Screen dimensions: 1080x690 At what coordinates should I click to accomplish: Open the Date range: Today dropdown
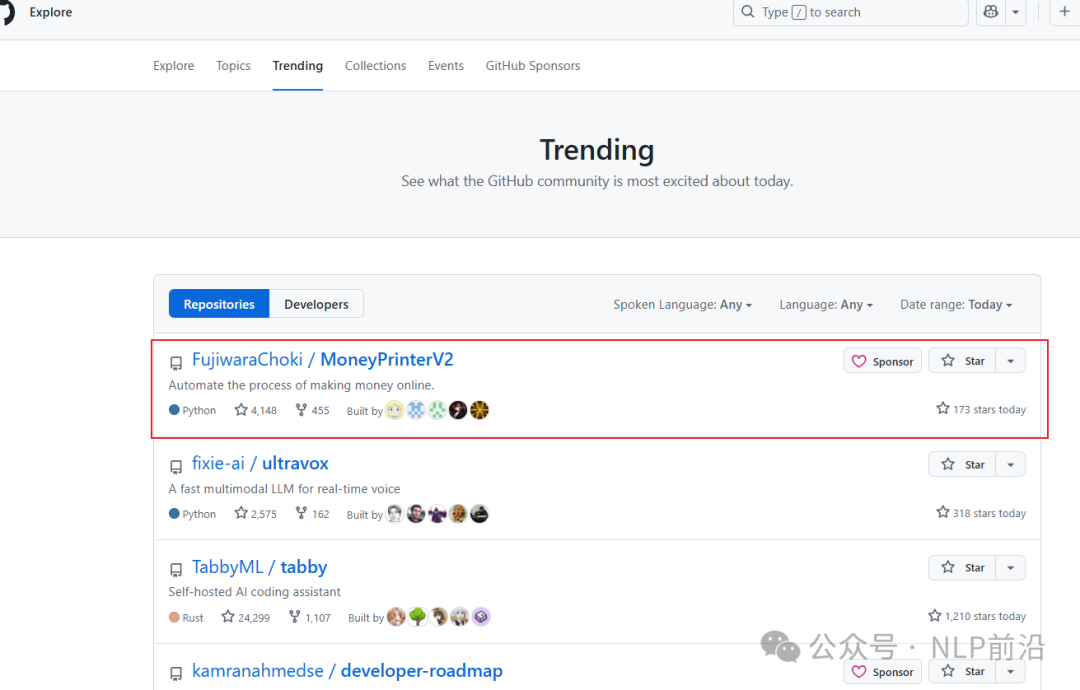[956, 304]
